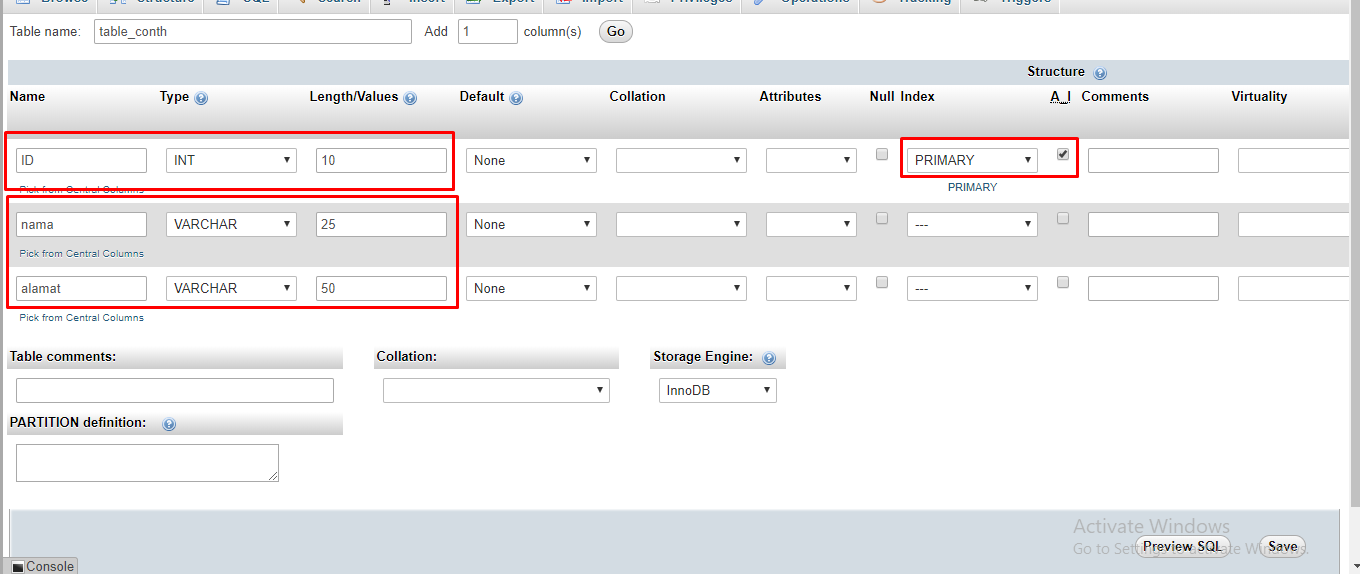Open Collation dropdown in the ID row
Image resolution: width=1360 pixels, height=574 pixels.
(681, 160)
